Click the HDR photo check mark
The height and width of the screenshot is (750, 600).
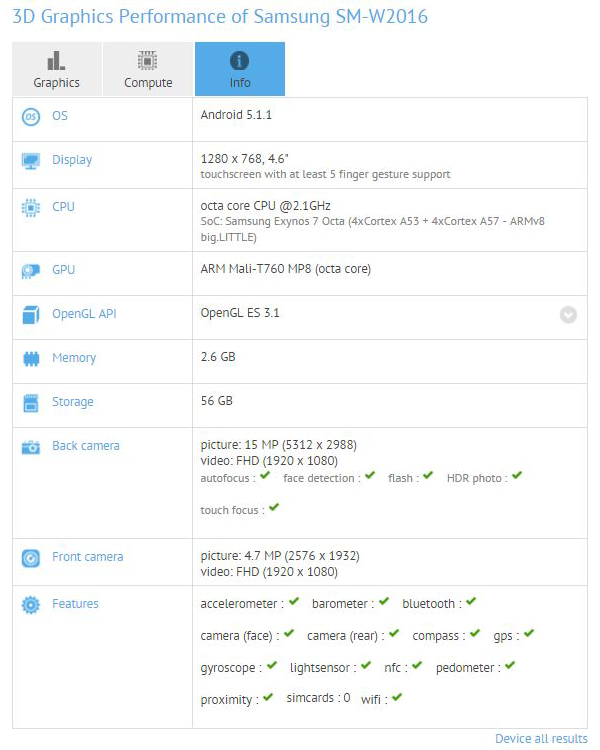coord(517,475)
